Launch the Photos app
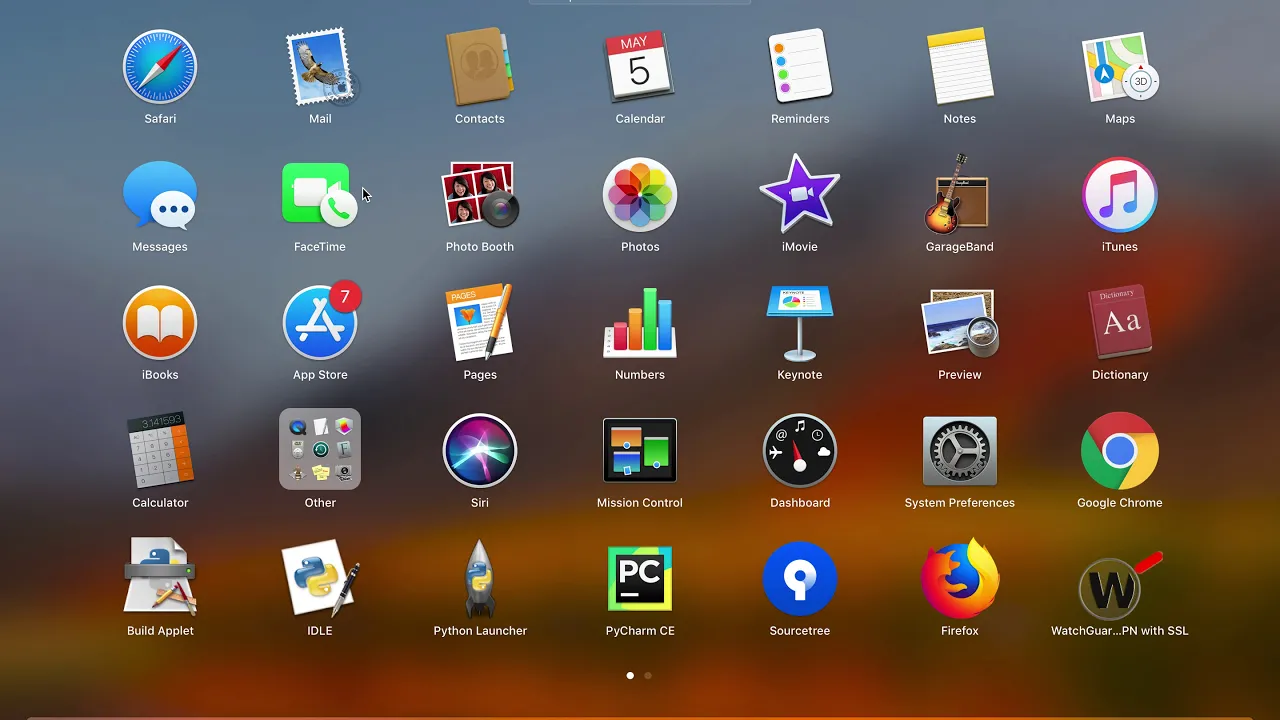The height and width of the screenshot is (720, 1280). click(x=640, y=195)
